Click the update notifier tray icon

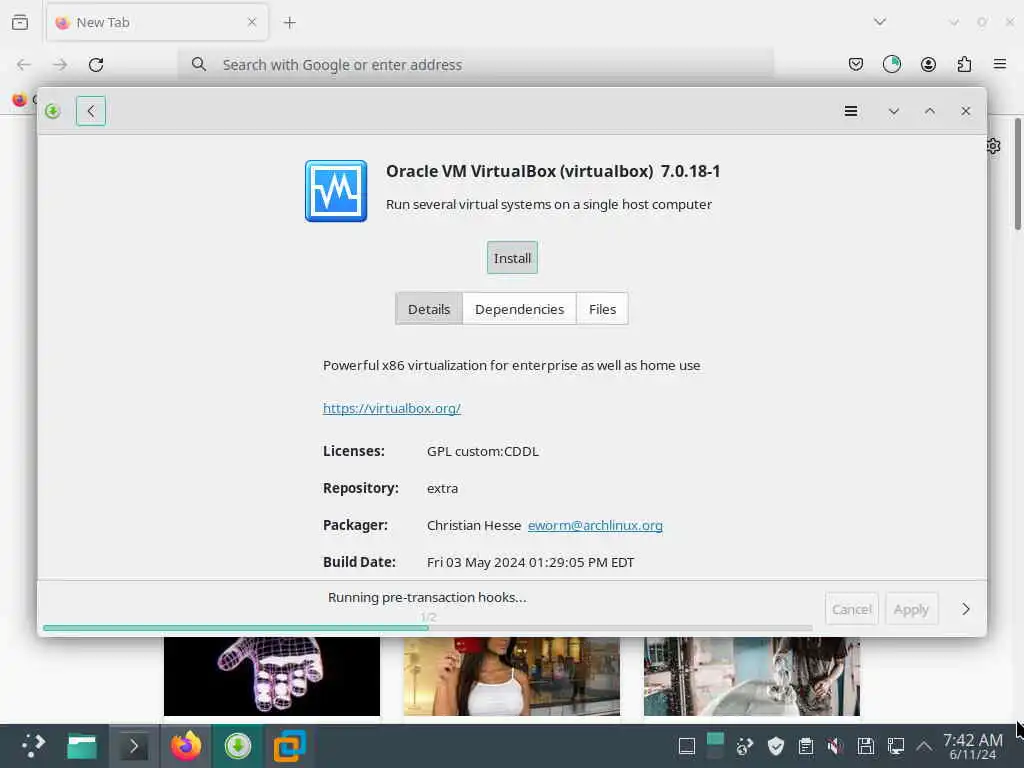point(745,746)
